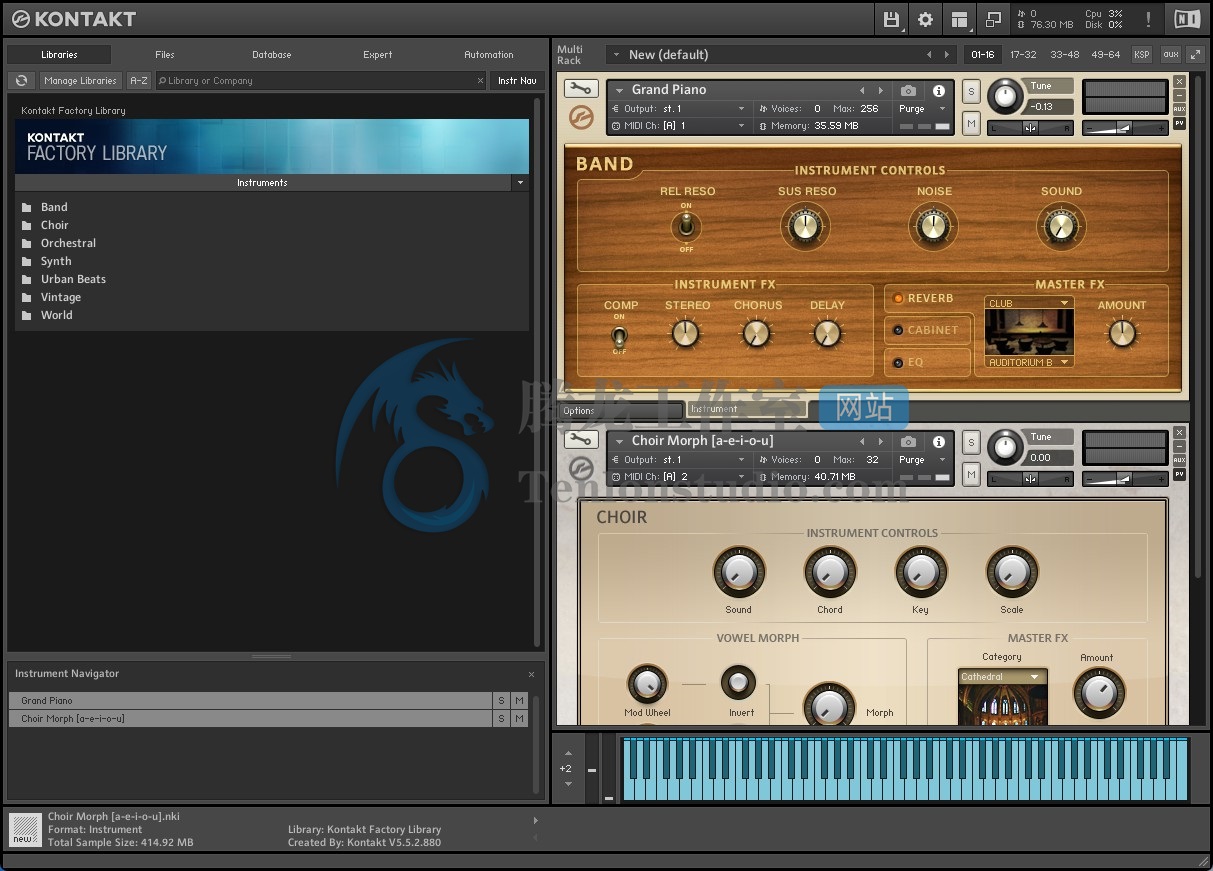Click the NI logo button
The height and width of the screenshot is (871, 1213).
pyautogui.click(x=1187, y=19)
